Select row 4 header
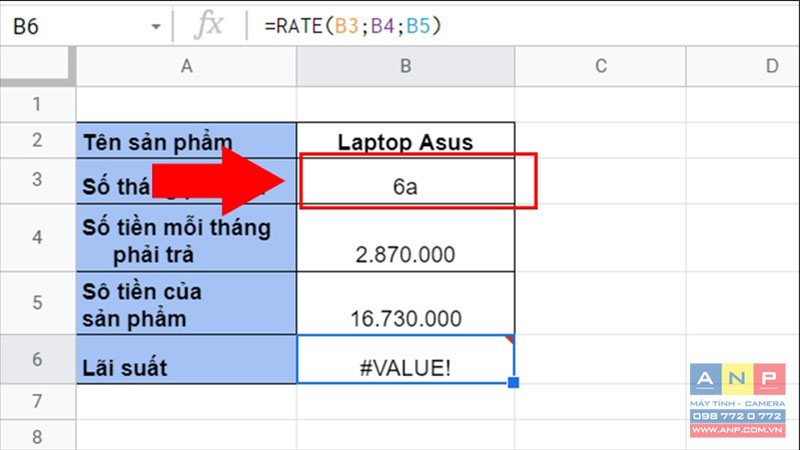 [37, 237]
